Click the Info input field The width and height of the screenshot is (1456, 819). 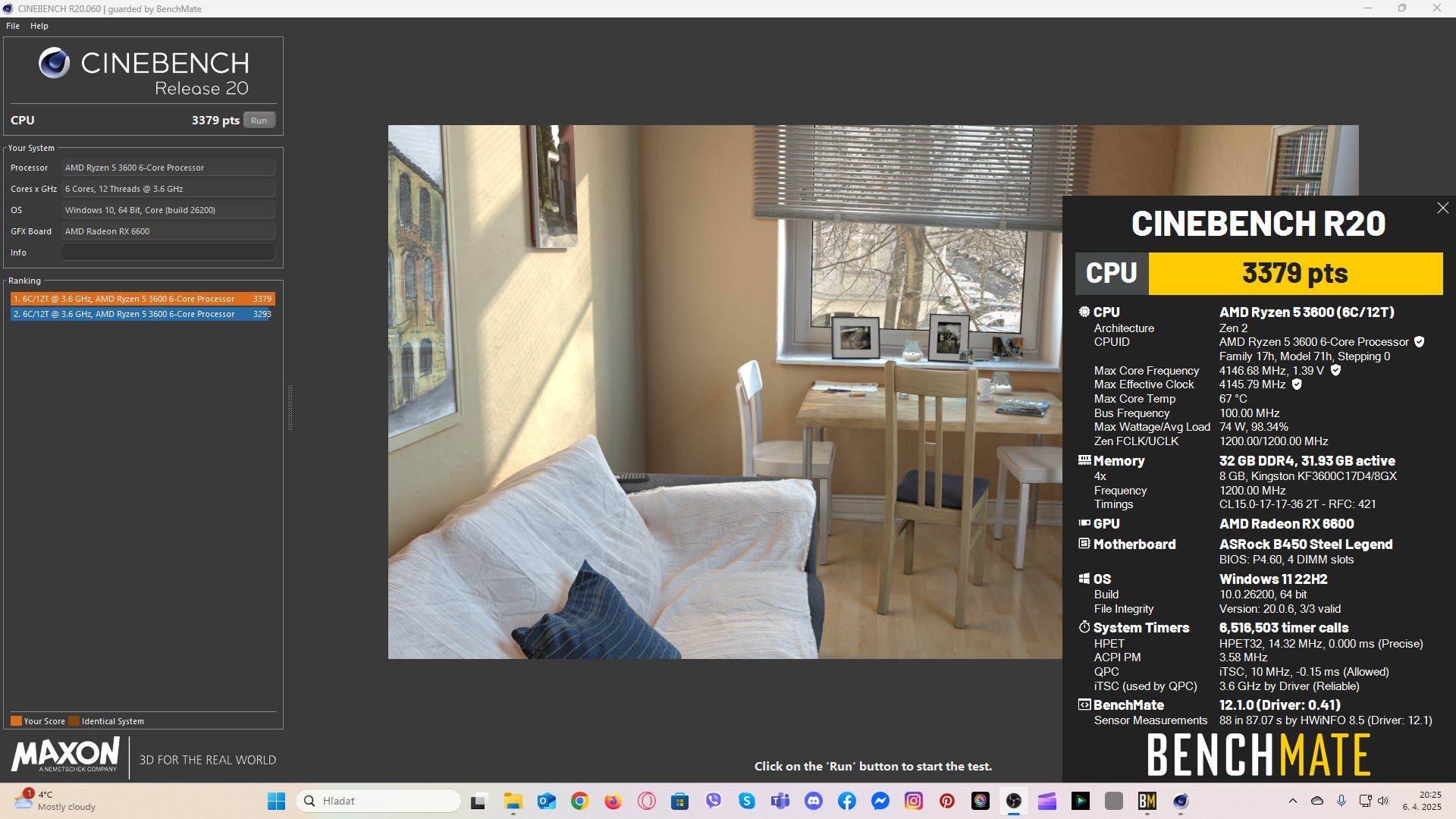[x=168, y=253]
